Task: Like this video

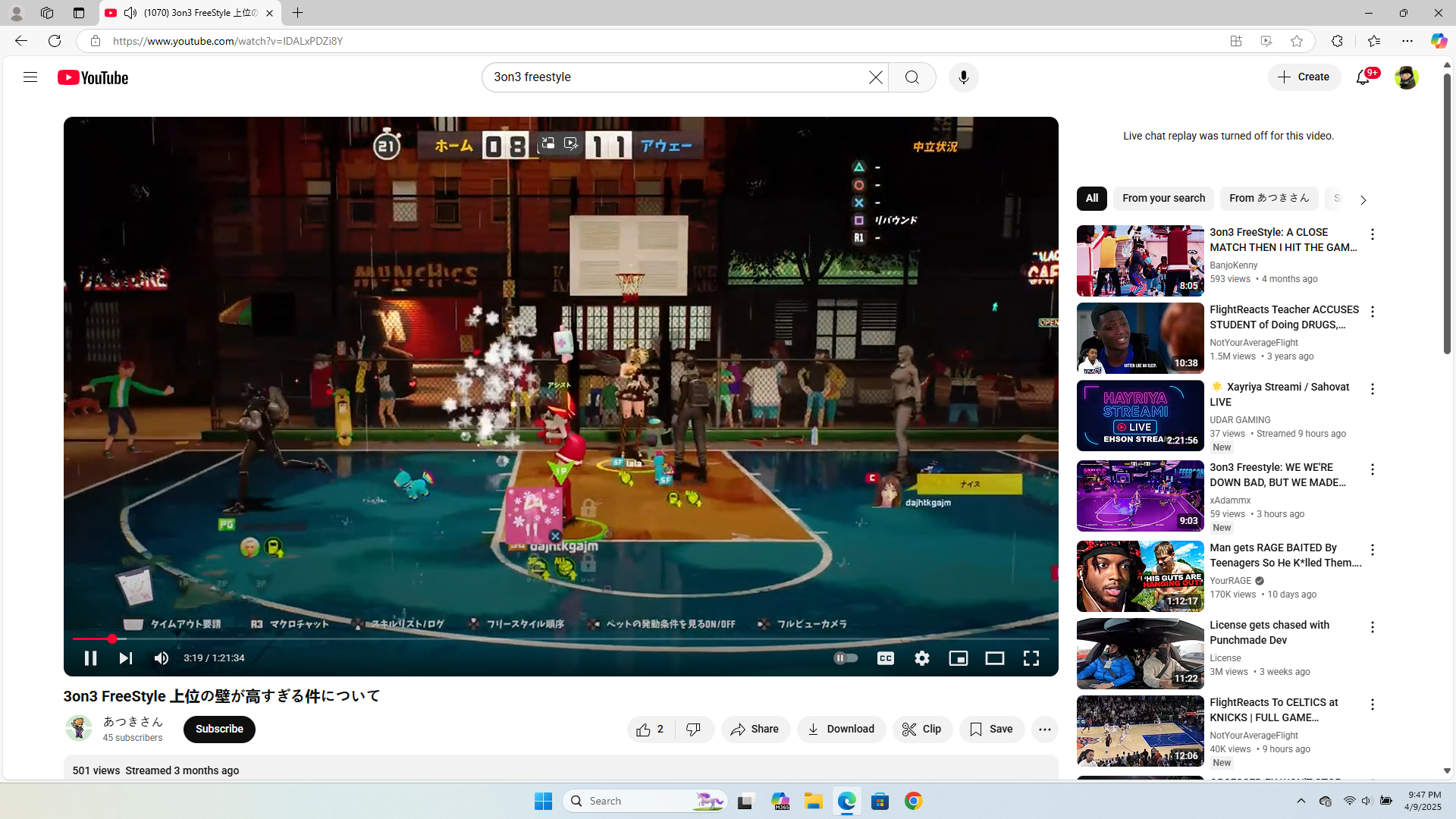Action: click(x=651, y=730)
